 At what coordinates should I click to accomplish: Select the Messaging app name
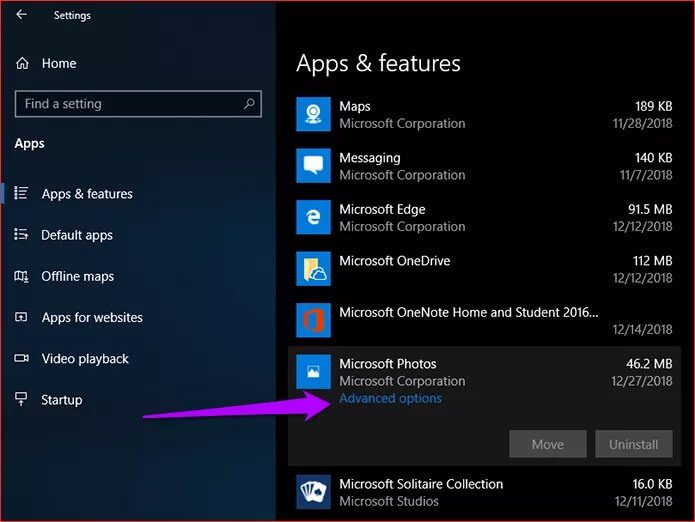point(370,158)
